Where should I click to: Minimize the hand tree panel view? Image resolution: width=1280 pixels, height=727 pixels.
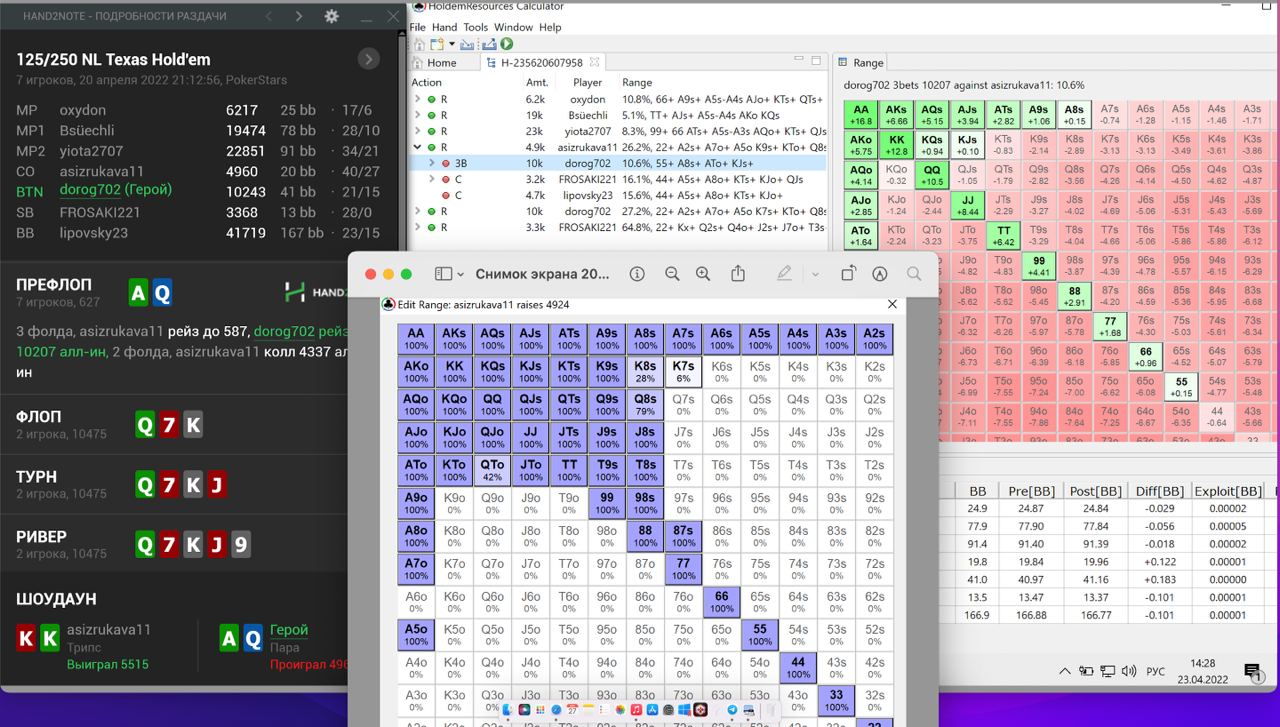[x=797, y=61]
